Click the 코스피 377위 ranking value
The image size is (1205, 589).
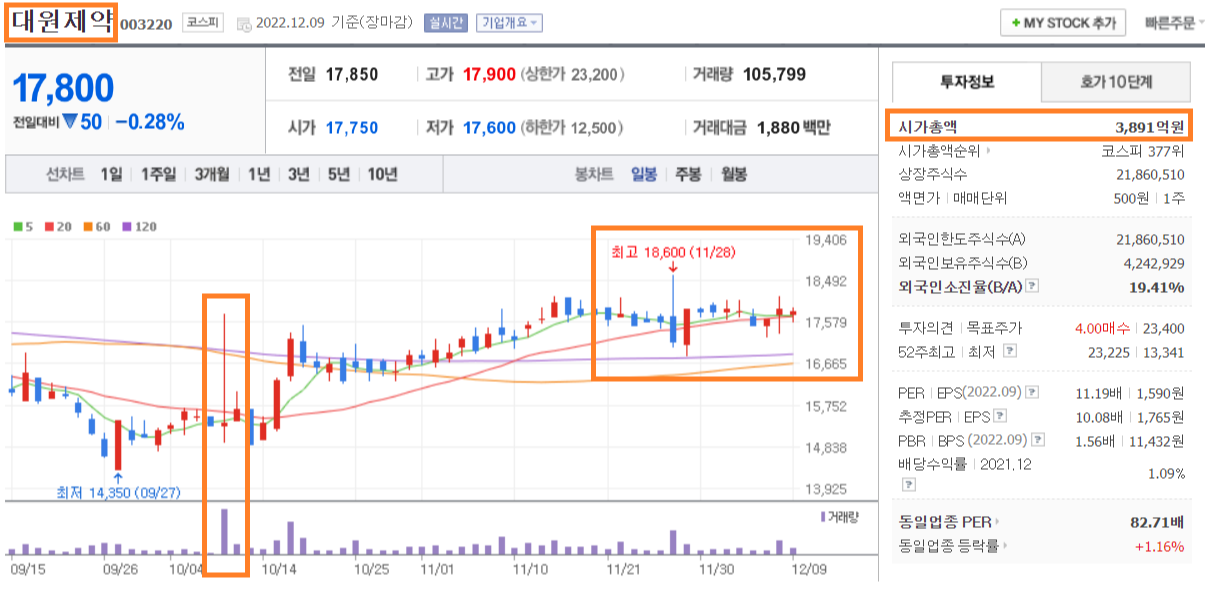(x=1143, y=152)
